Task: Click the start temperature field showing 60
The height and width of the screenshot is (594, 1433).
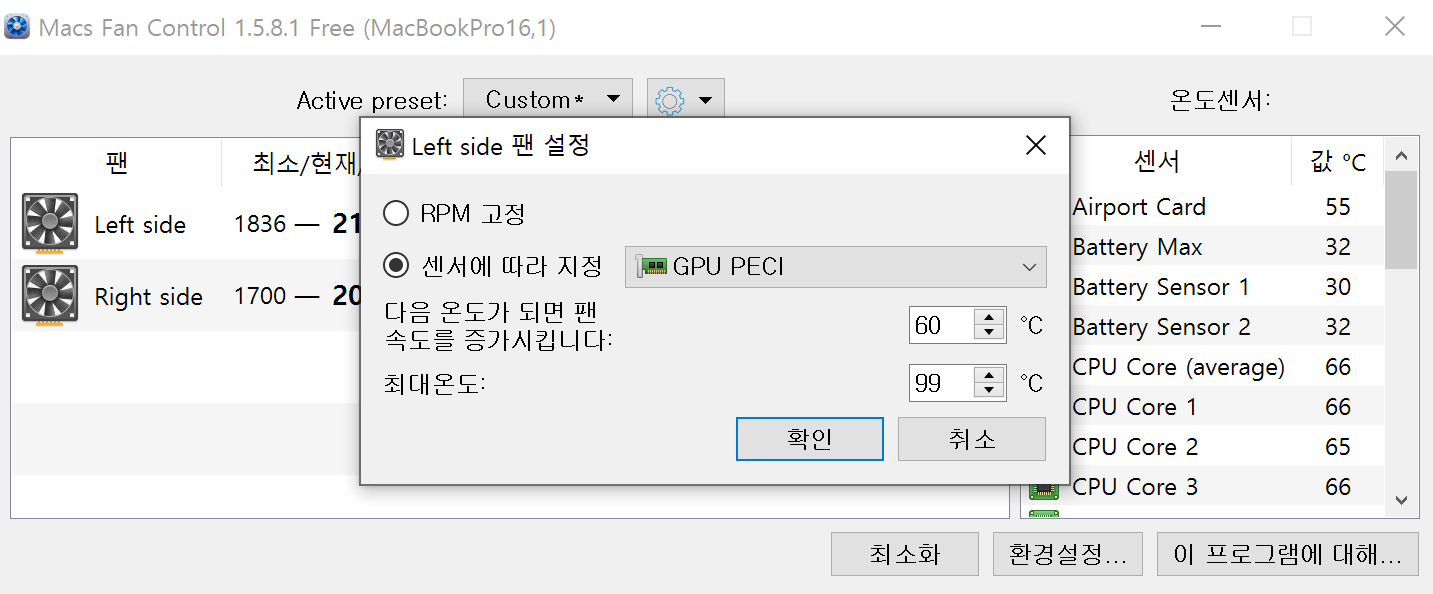Action: click(x=941, y=325)
